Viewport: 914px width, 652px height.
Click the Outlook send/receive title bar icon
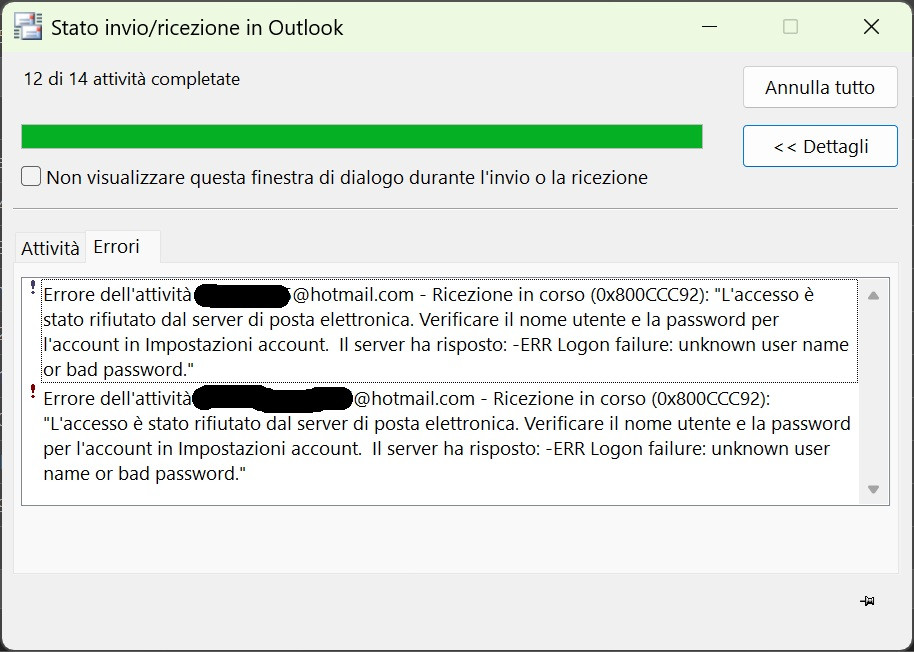28,27
